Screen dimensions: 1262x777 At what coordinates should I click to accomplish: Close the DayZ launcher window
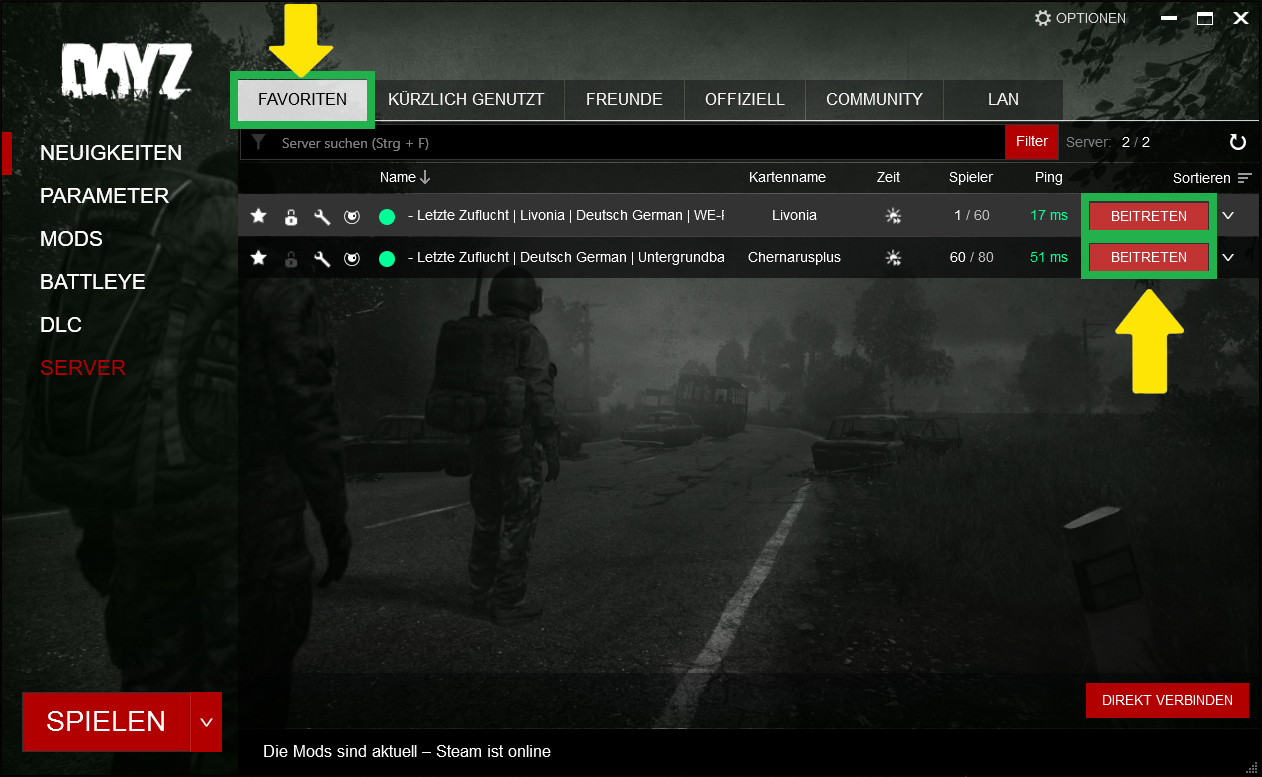(x=1241, y=18)
